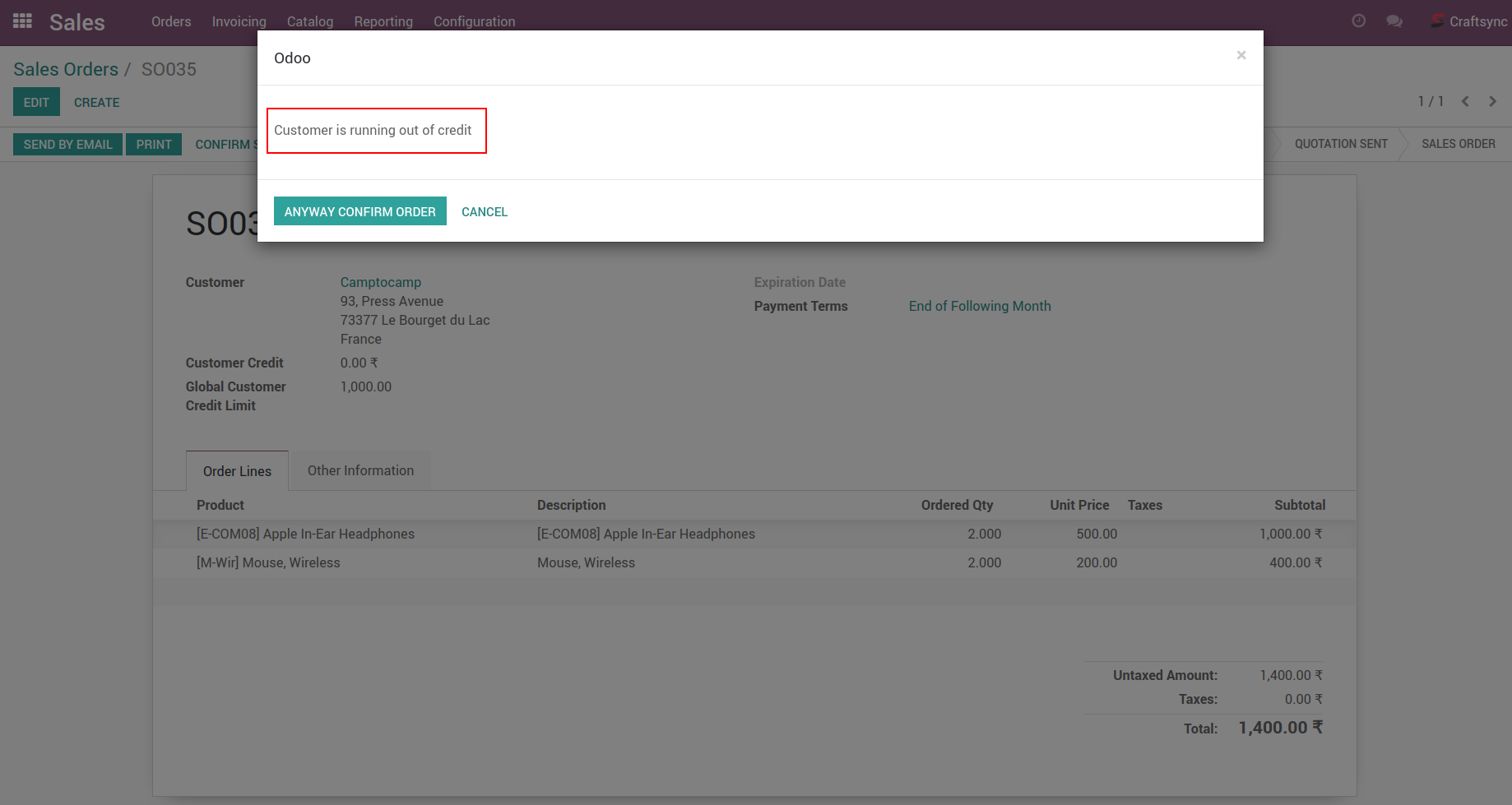
Task: Open the Invoicing menu
Action: point(239,21)
